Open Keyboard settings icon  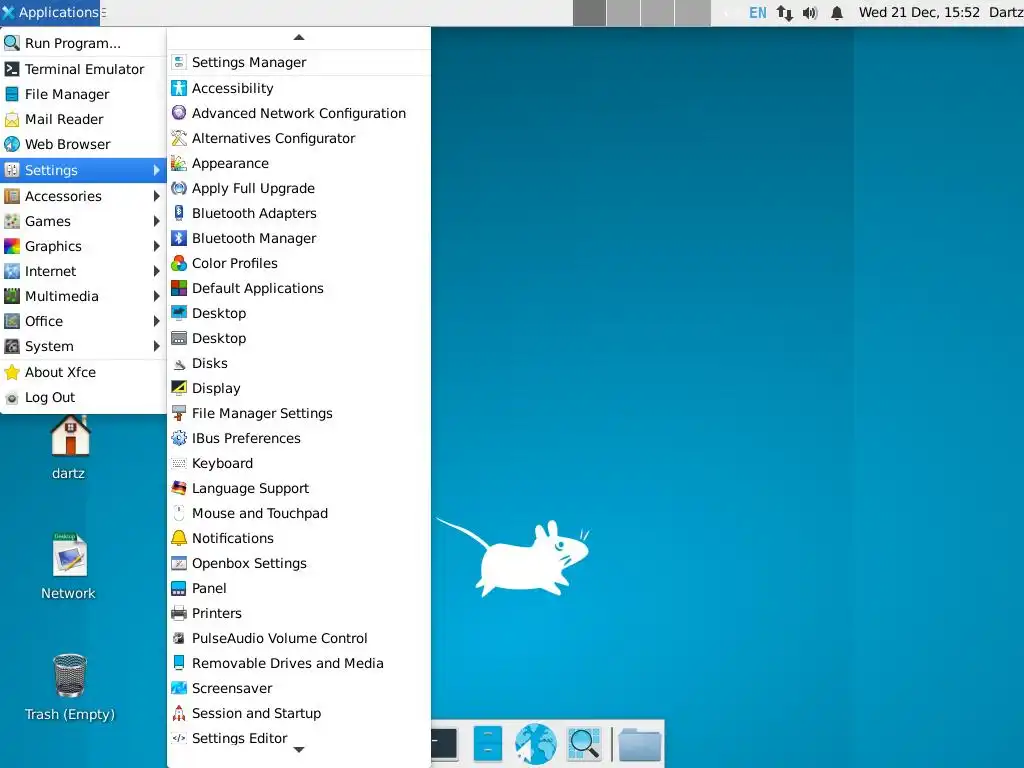click(x=179, y=463)
